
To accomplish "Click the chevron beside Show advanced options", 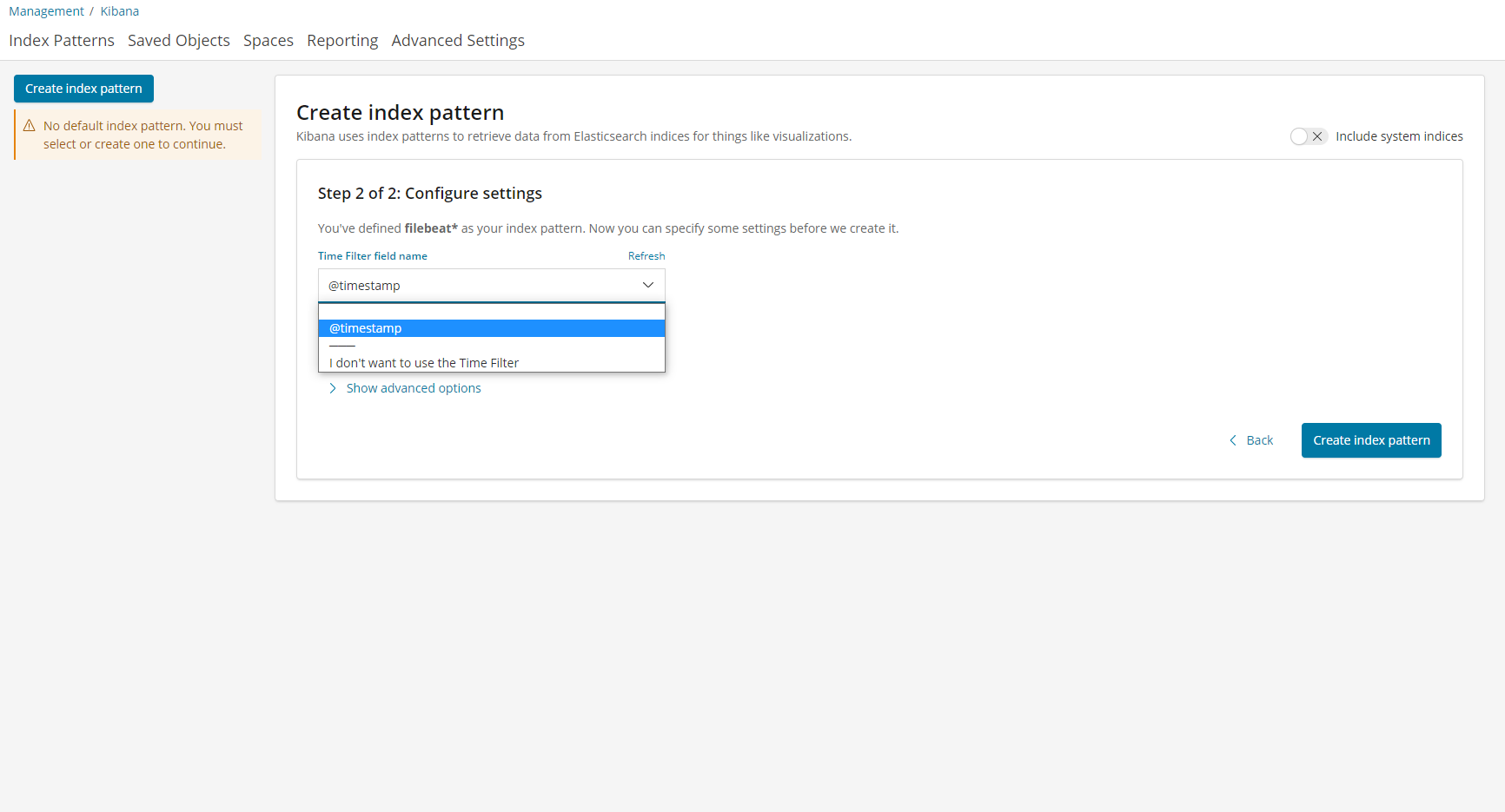I will coord(333,388).
